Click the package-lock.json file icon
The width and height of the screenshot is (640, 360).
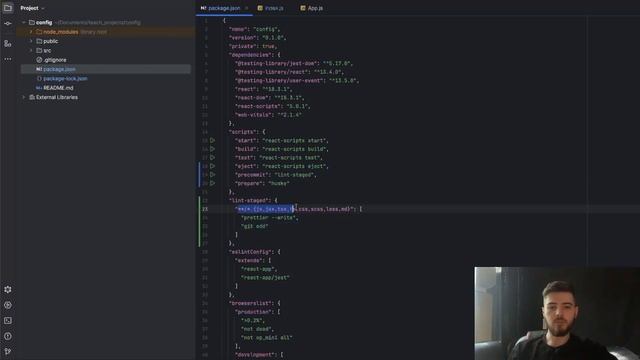coord(39,78)
